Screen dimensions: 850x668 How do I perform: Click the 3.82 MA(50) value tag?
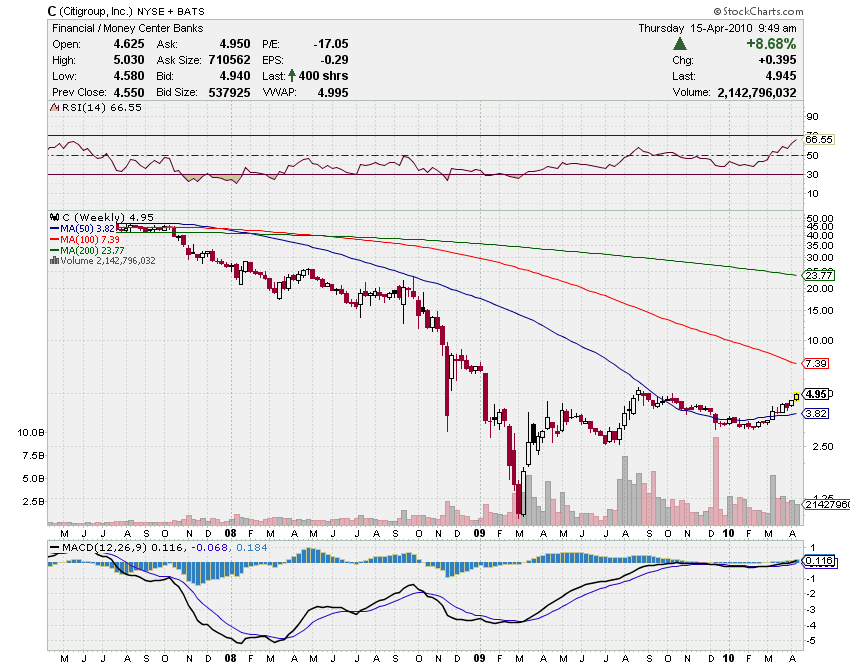(x=815, y=414)
